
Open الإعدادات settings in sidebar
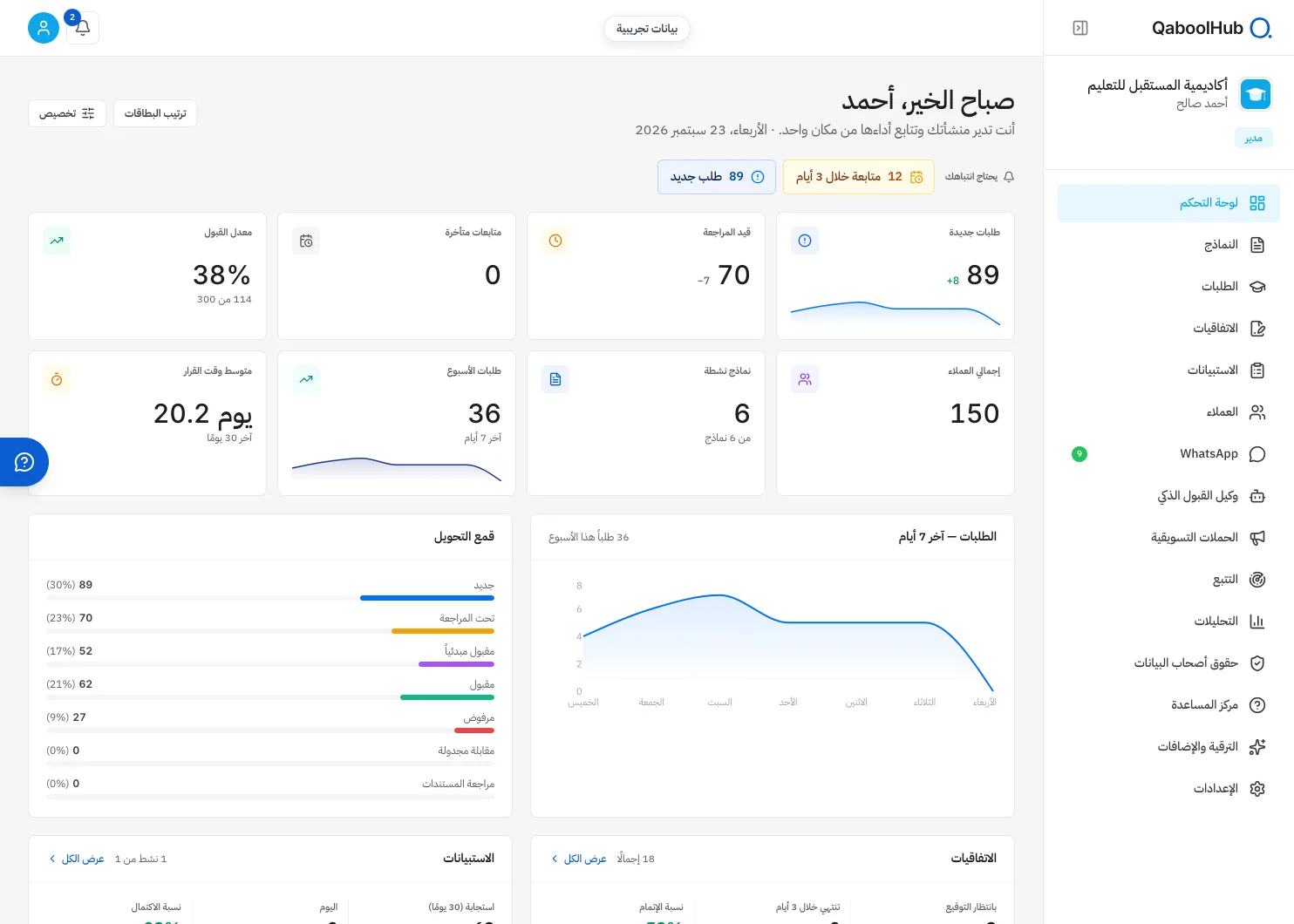tap(1168, 789)
